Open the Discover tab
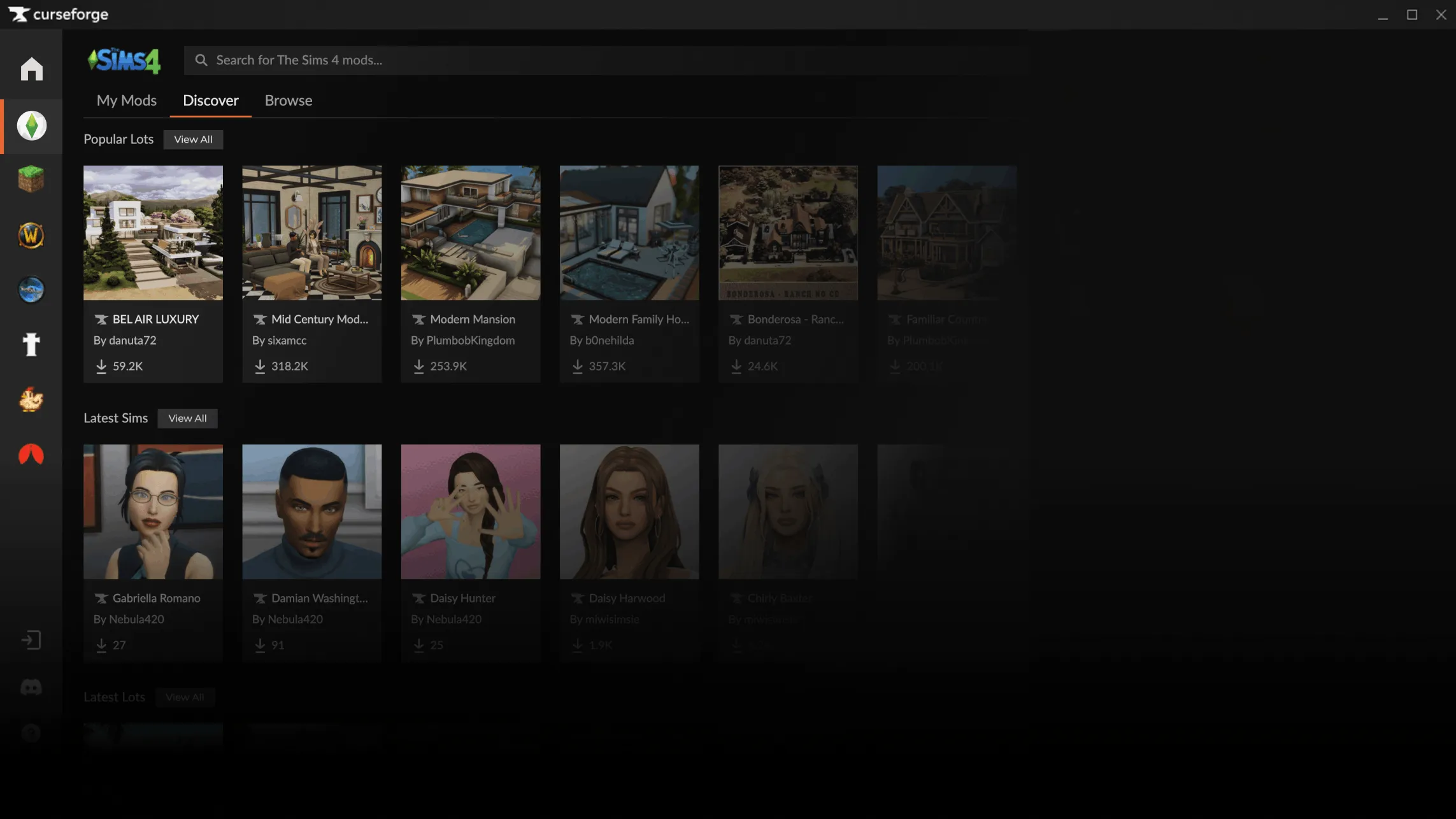 coord(210,101)
